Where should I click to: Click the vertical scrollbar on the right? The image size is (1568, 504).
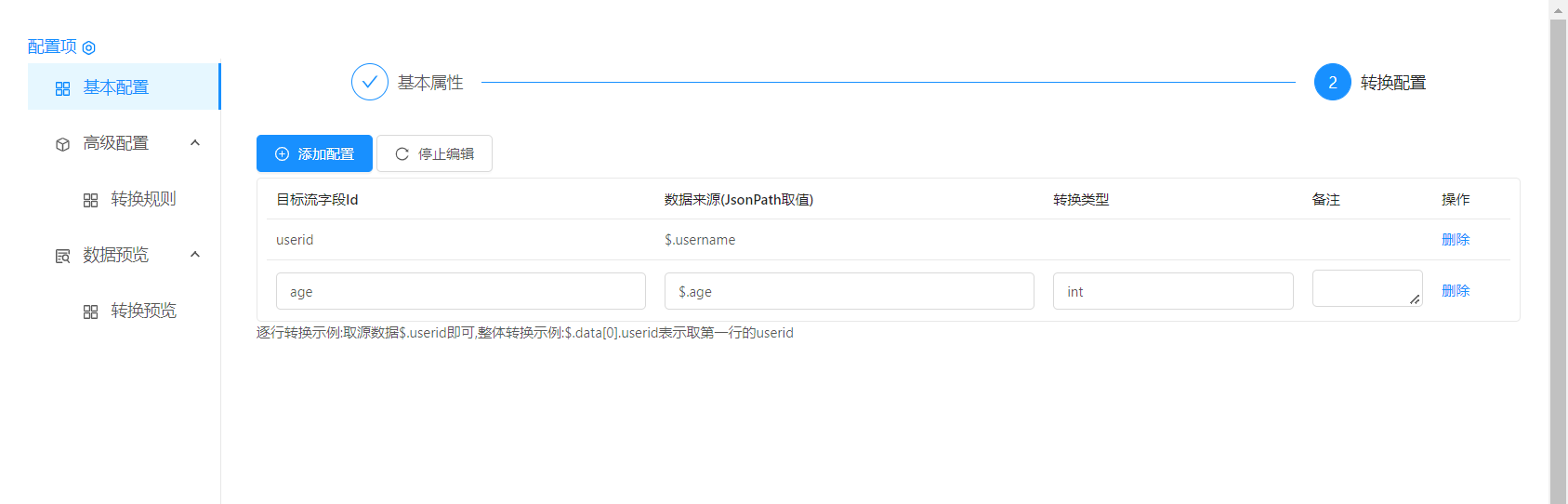[1558, 260]
